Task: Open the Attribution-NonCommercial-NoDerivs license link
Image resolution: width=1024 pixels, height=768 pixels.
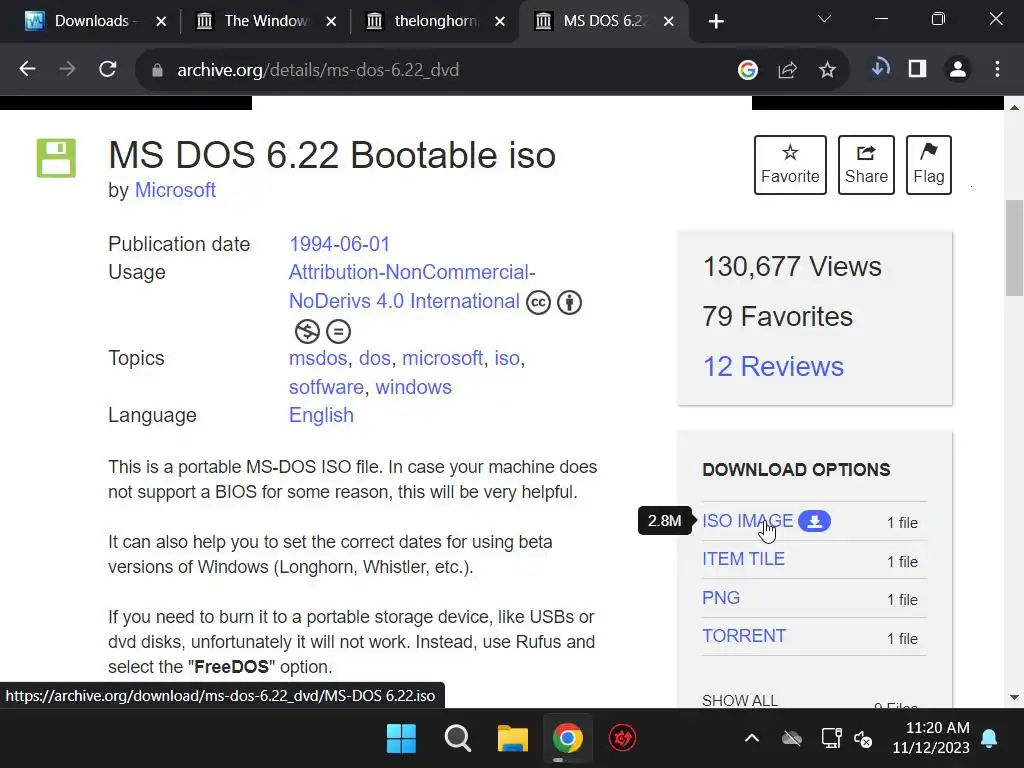Action: 412,286
